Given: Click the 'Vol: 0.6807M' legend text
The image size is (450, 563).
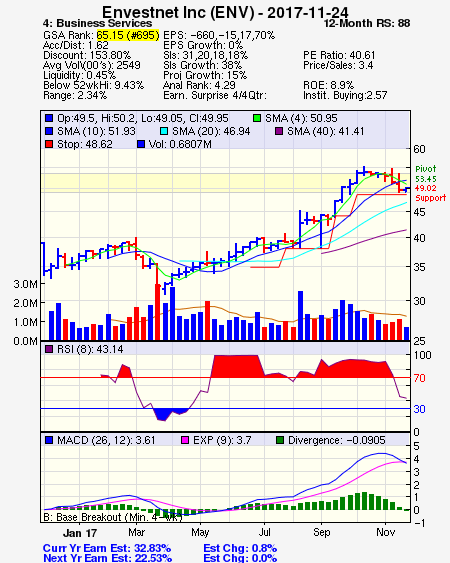Looking at the screenshot, I should pos(180,144).
